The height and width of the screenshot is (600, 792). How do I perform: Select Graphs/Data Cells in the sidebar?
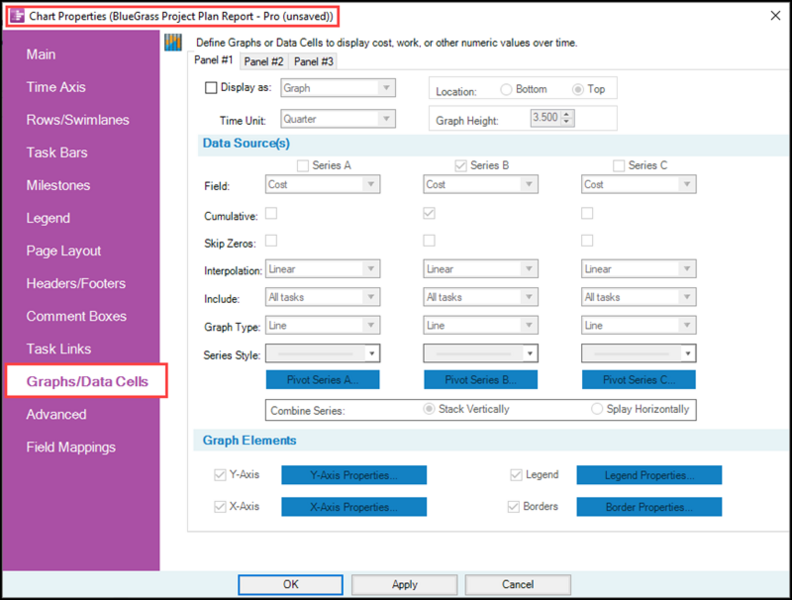click(87, 381)
